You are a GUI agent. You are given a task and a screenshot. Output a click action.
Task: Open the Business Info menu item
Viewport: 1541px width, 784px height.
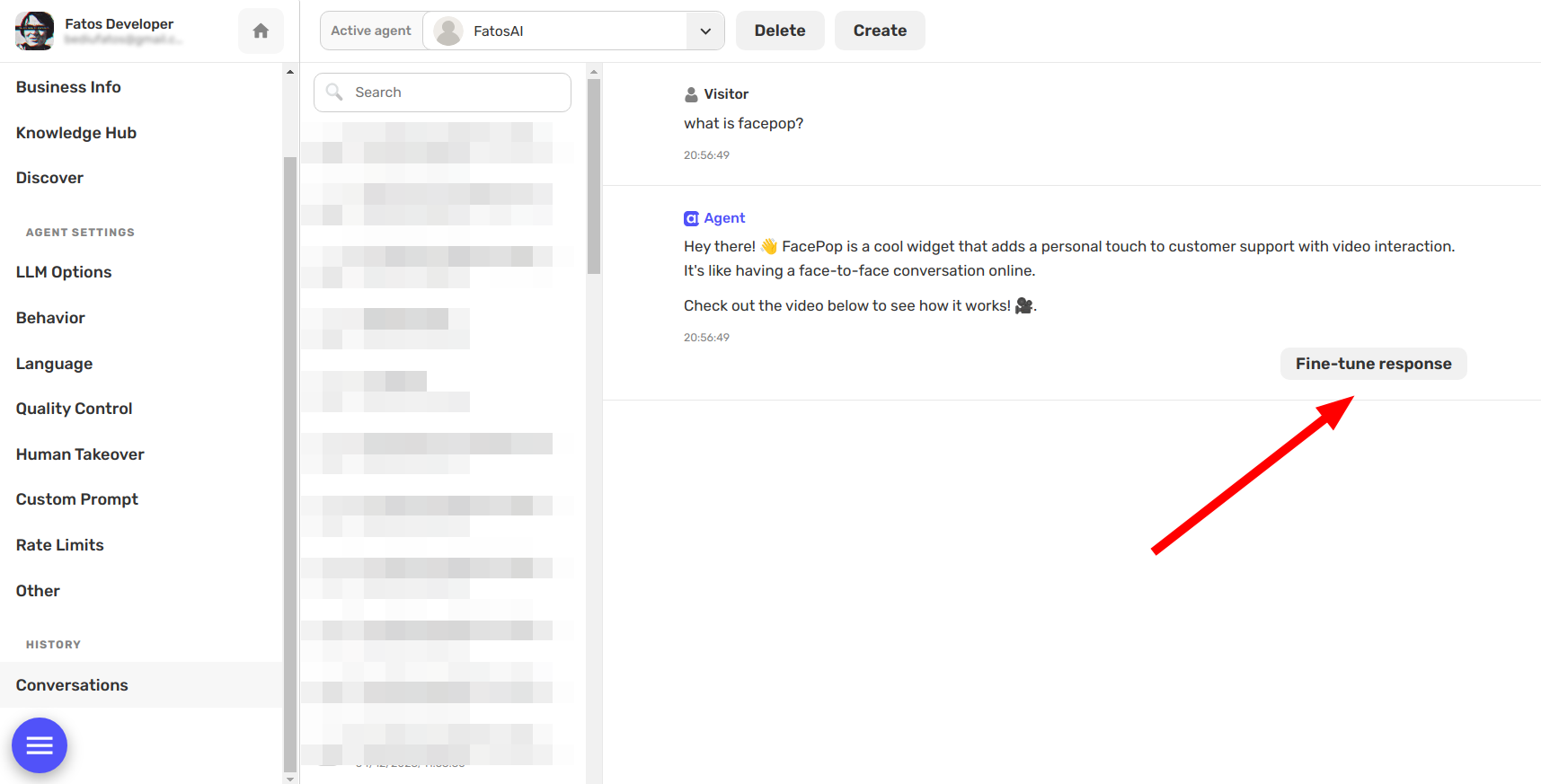[68, 87]
